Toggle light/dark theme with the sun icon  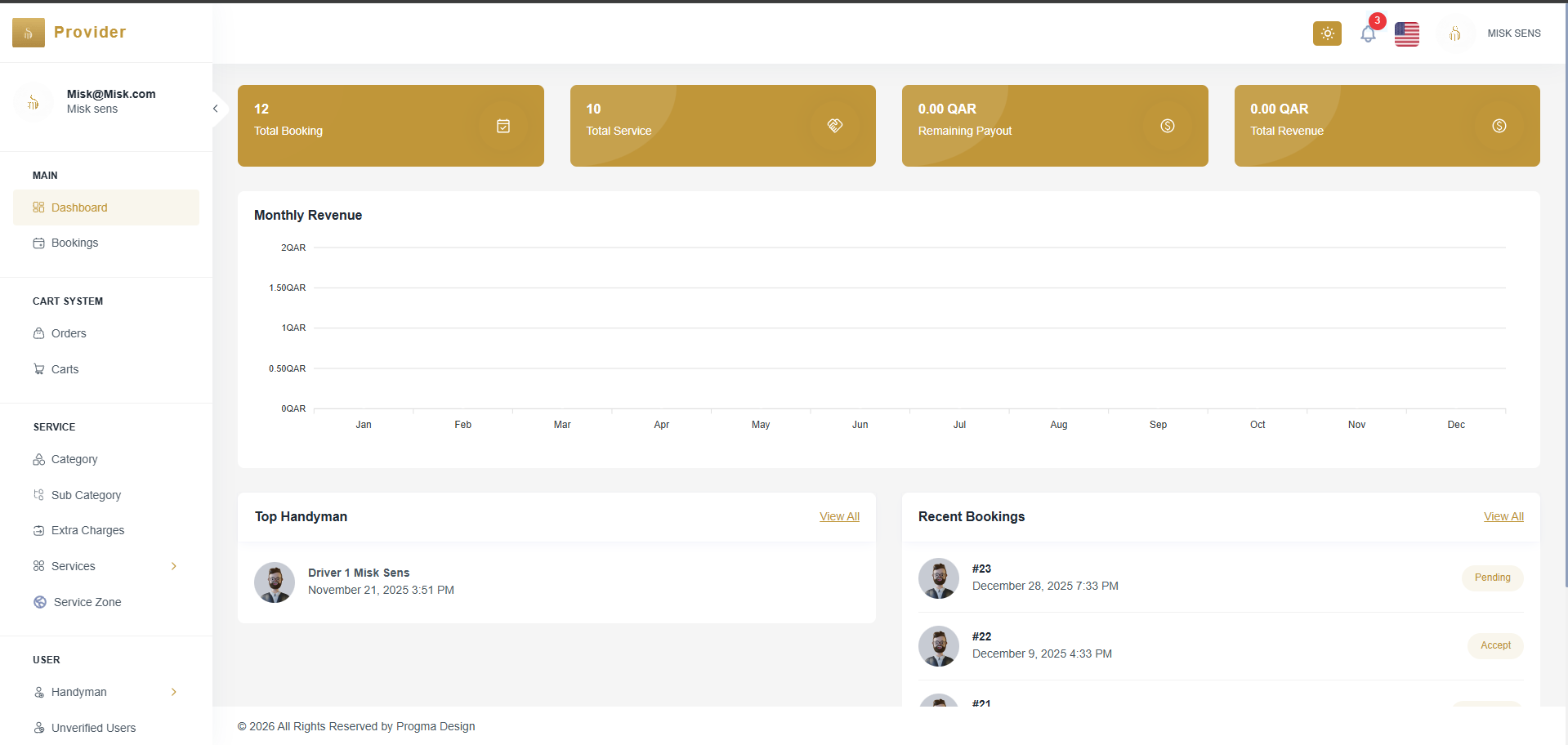point(1326,33)
